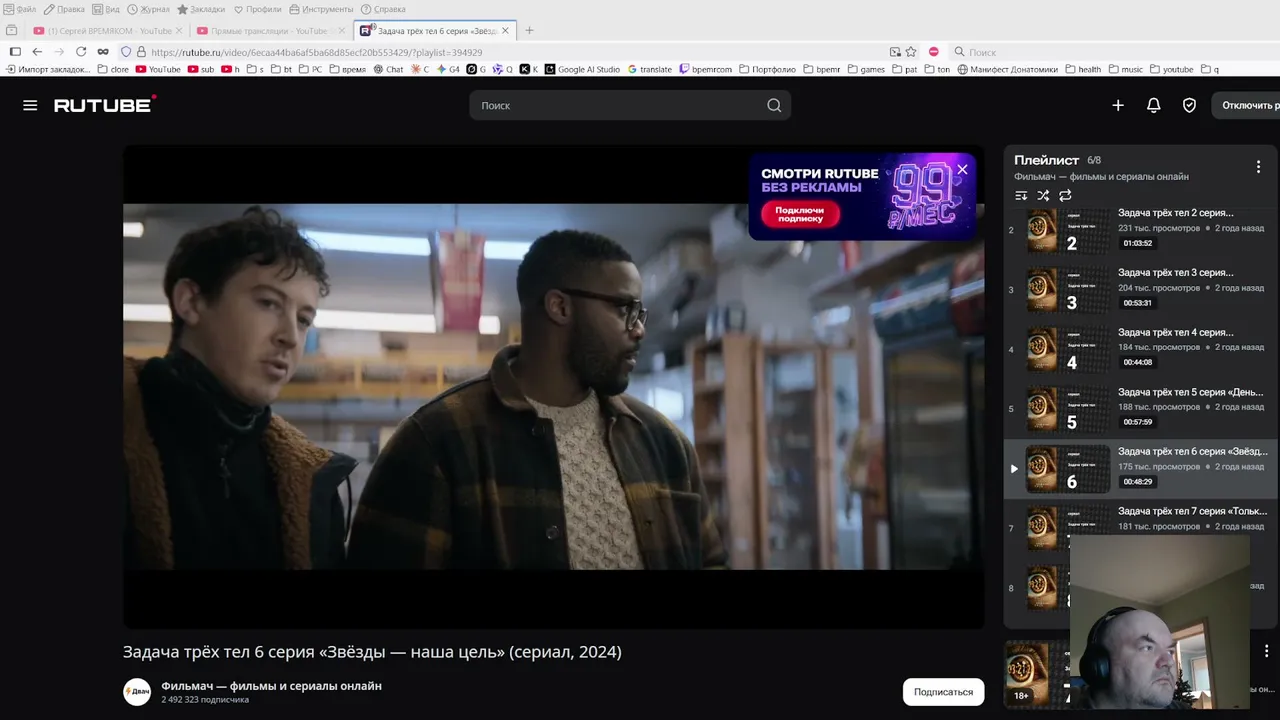1280x720 pixels.
Task: Click the tracking protection shield in address bar
Action: (126, 52)
